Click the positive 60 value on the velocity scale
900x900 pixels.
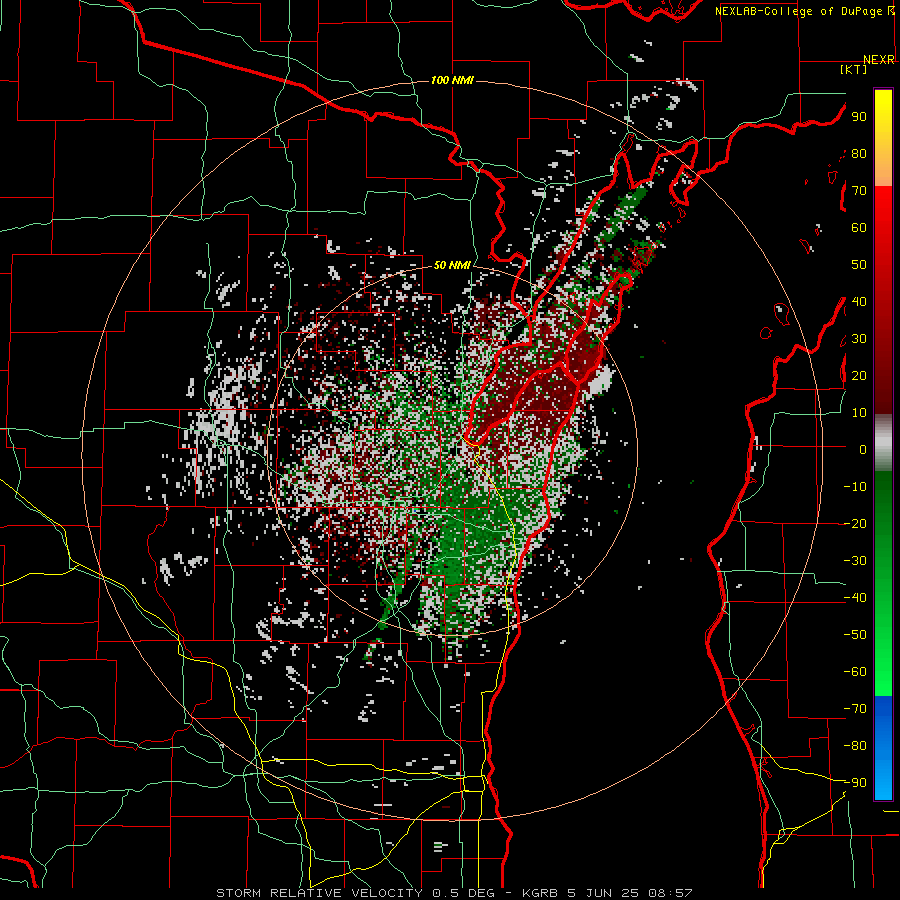point(859,227)
